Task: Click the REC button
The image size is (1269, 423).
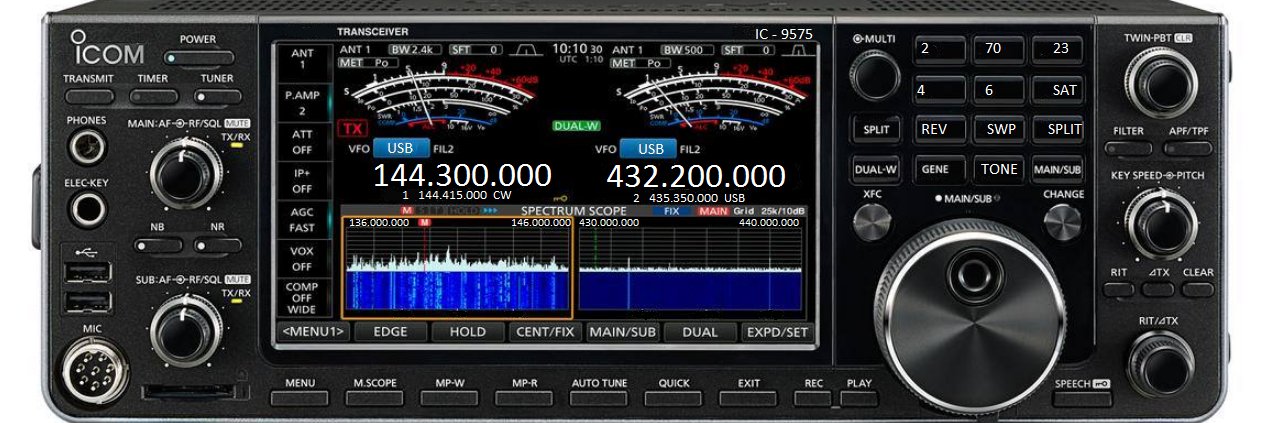Action: tap(813, 397)
